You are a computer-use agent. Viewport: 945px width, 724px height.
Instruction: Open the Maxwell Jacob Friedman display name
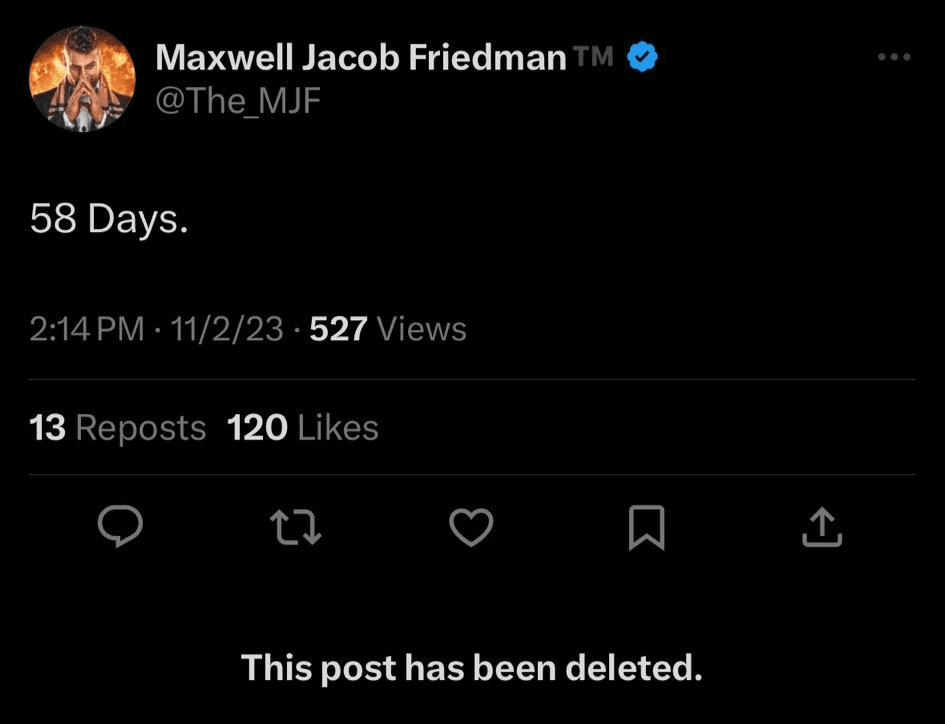click(361, 58)
